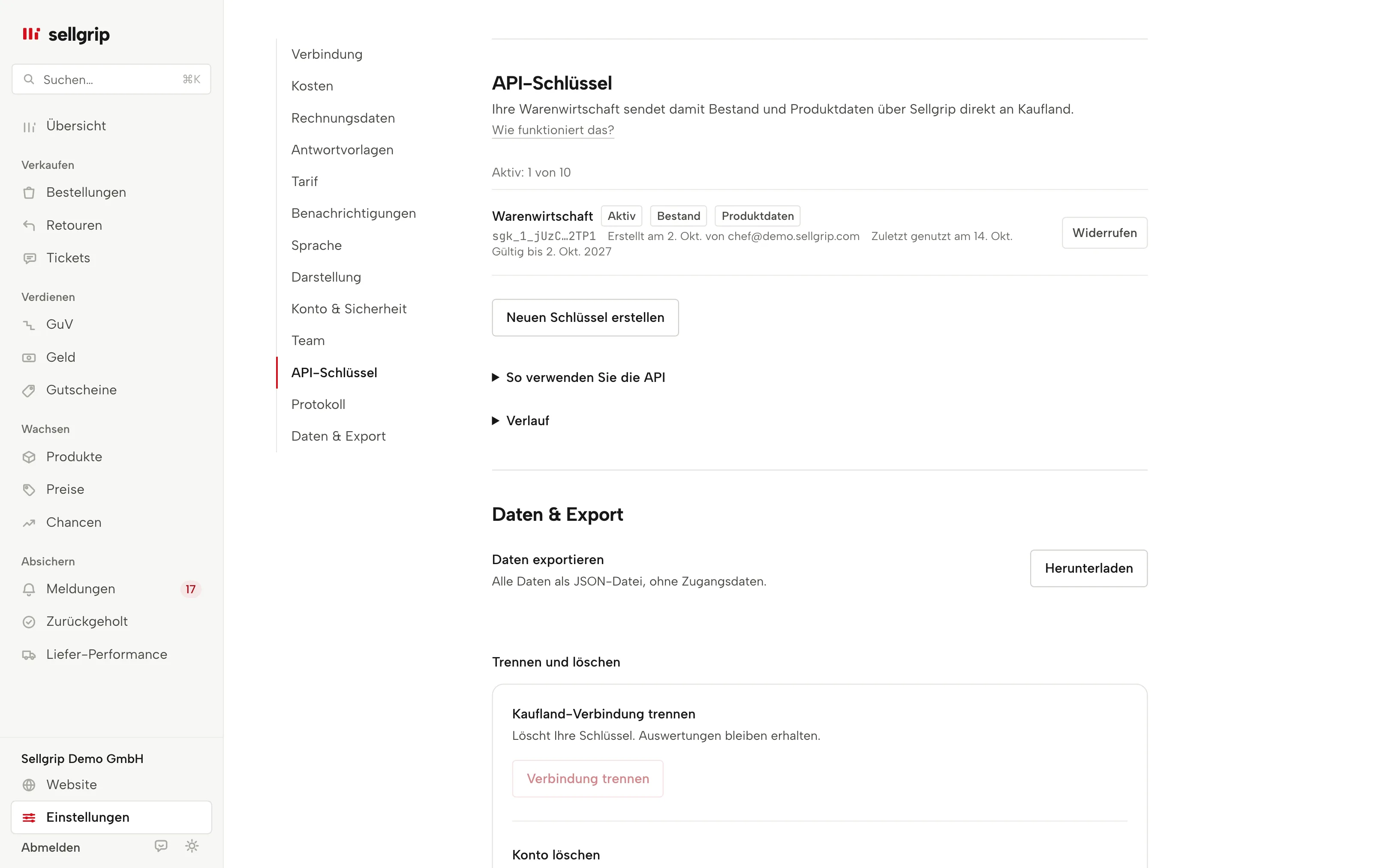The height and width of the screenshot is (868, 1389).
Task: Toggle light/dark theme with the sun icon
Action: tap(192, 846)
